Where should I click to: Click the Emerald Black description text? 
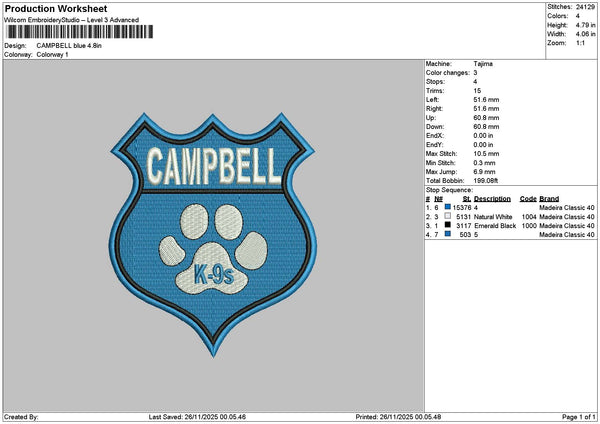pos(495,226)
